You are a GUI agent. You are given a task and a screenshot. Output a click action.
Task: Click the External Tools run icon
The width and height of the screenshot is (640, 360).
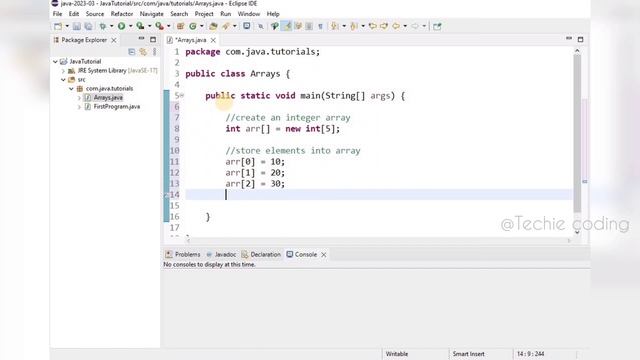(160, 26)
